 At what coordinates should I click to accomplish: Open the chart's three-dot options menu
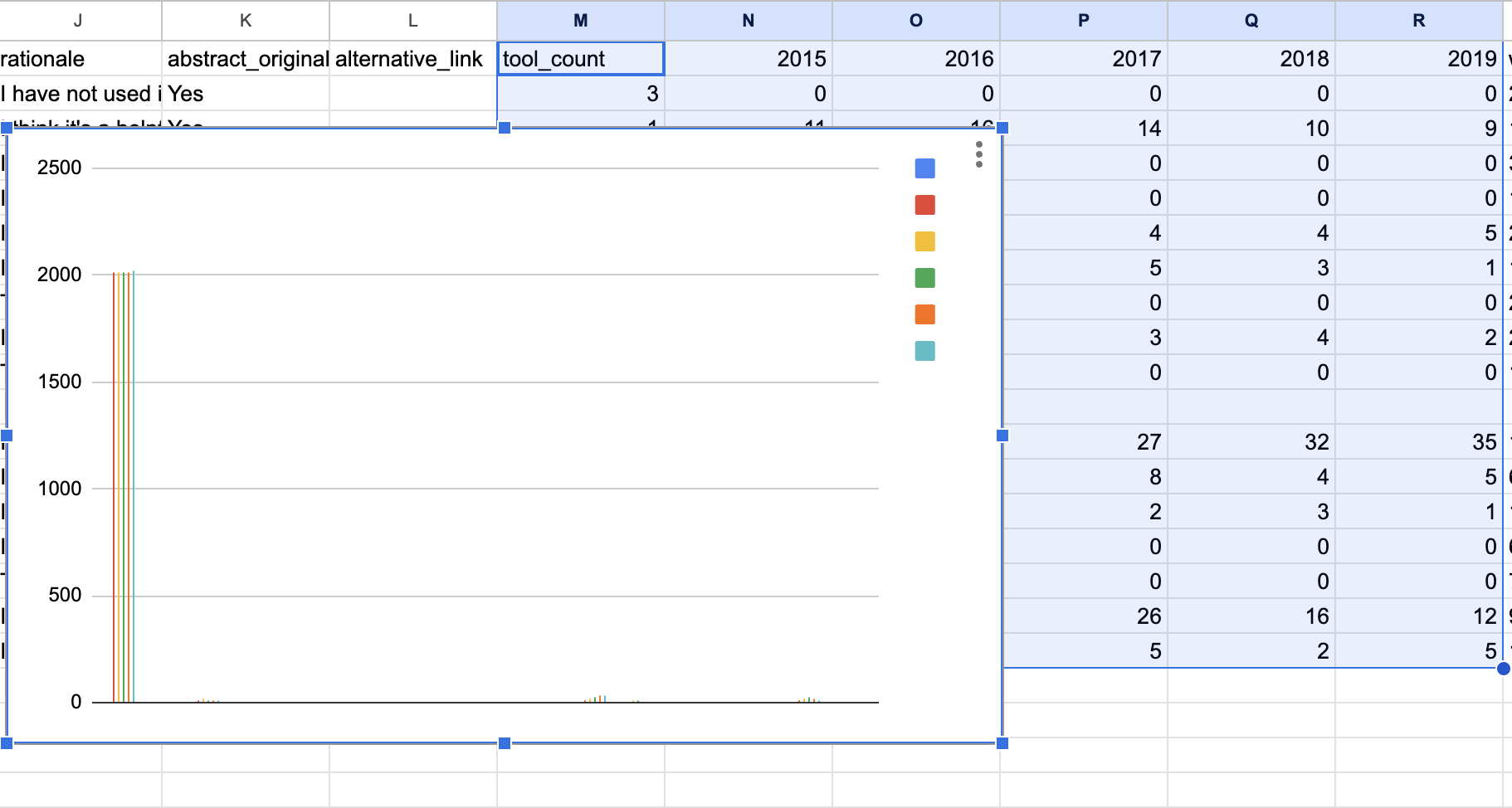click(x=979, y=154)
